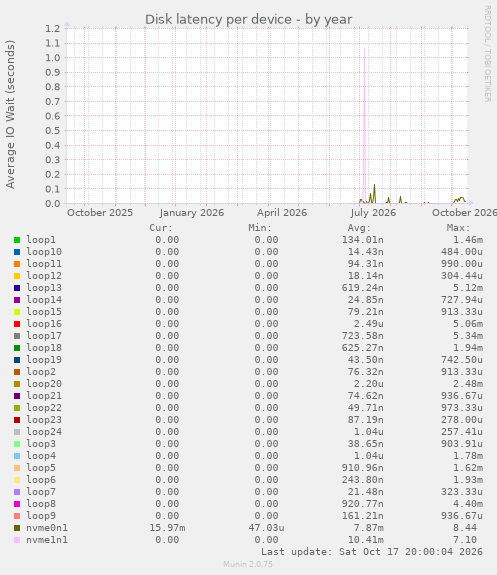This screenshot has height=575, width=497.
Task: Click the loop13 max value 5.12m
Action: (x=468, y=288)
